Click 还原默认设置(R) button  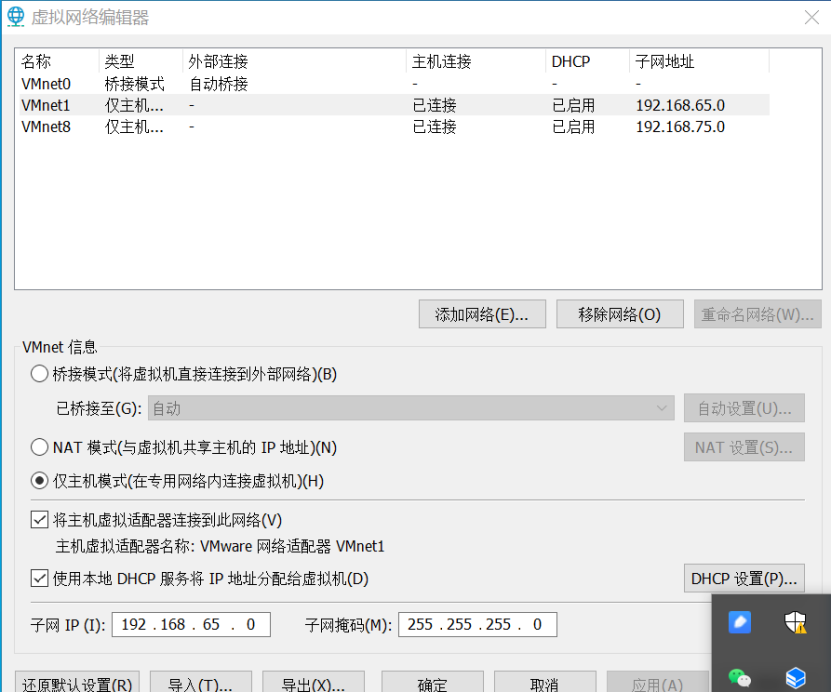click(x=77, y=683)
